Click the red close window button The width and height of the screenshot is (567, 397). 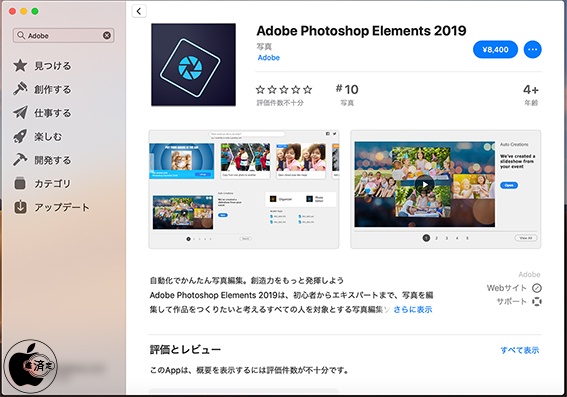12,11
